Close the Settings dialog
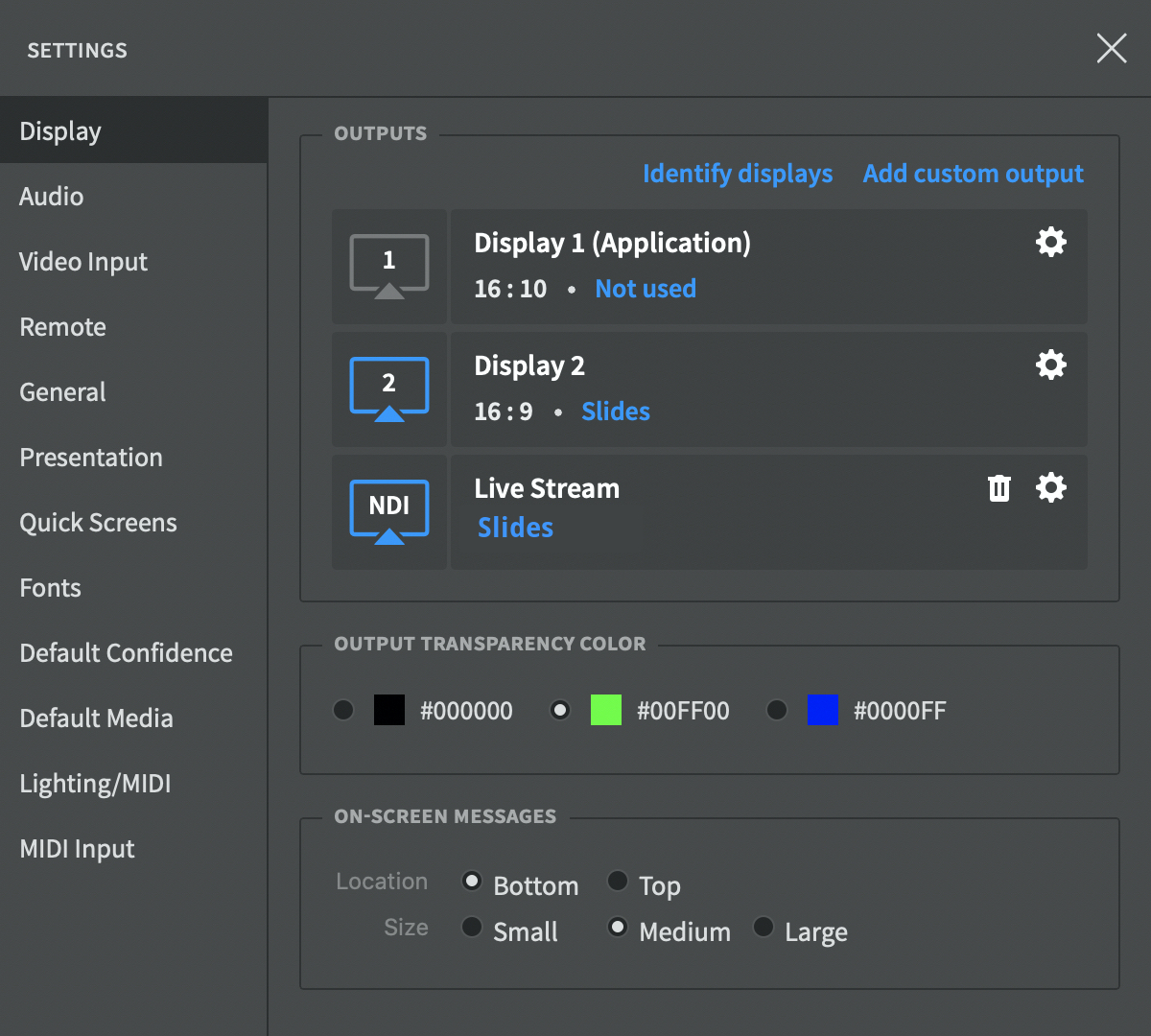Viewport: 1151px width, 1036px height. (x=1112, y=48)
